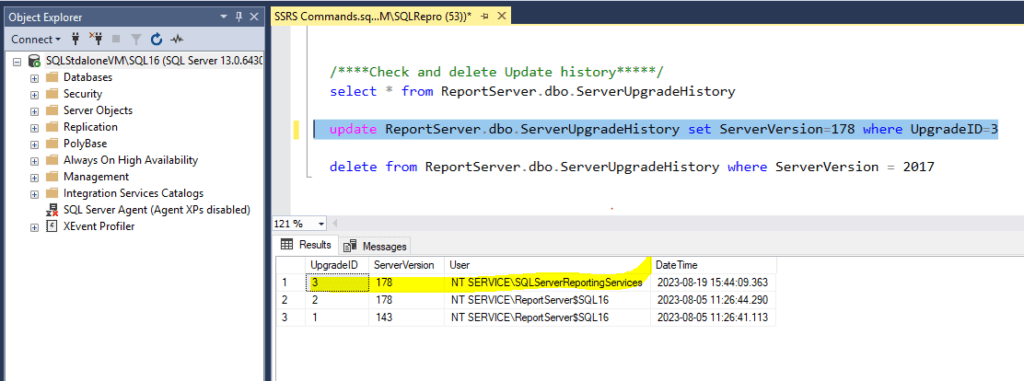Click the DateTime column header

coord(713,265)
